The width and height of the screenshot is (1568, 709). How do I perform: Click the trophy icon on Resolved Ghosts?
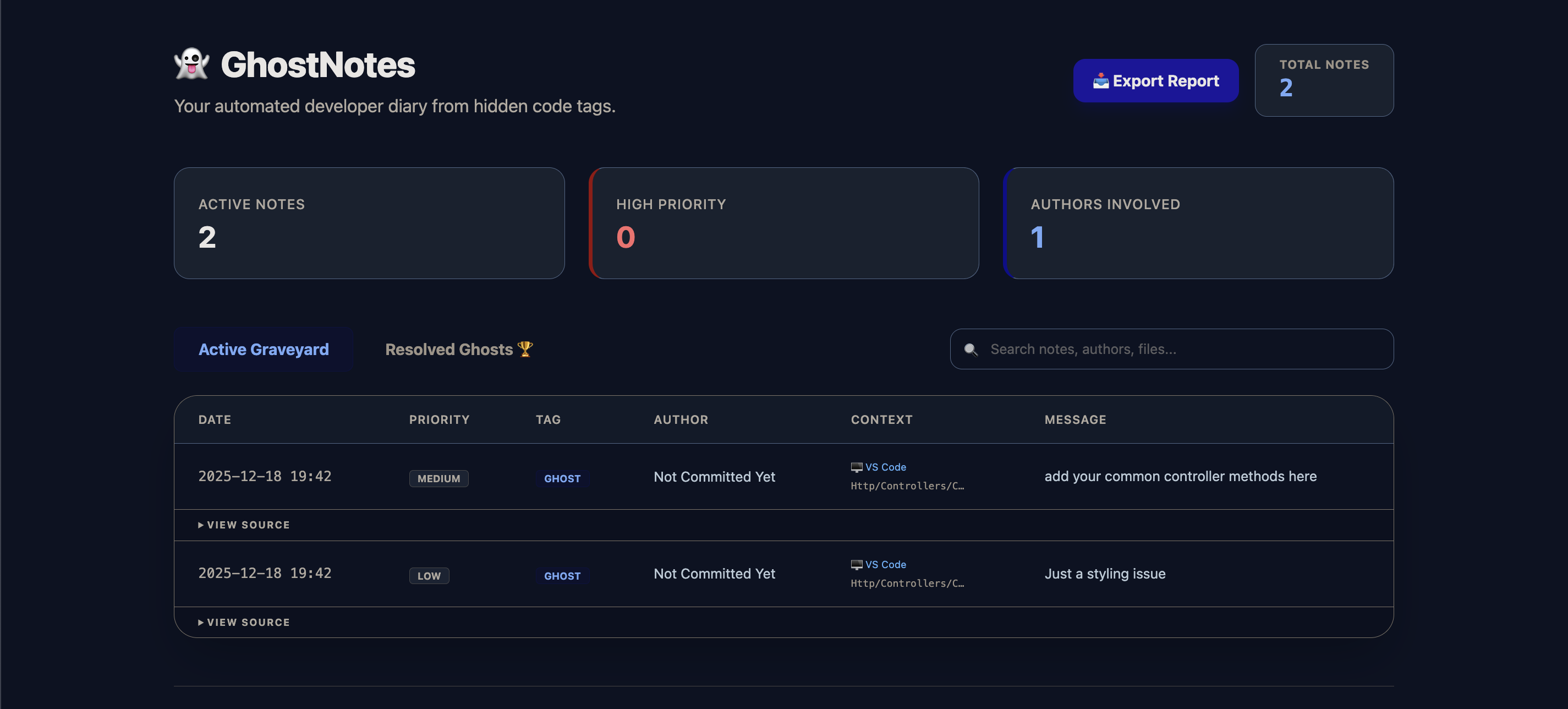(x=525, y=348)
